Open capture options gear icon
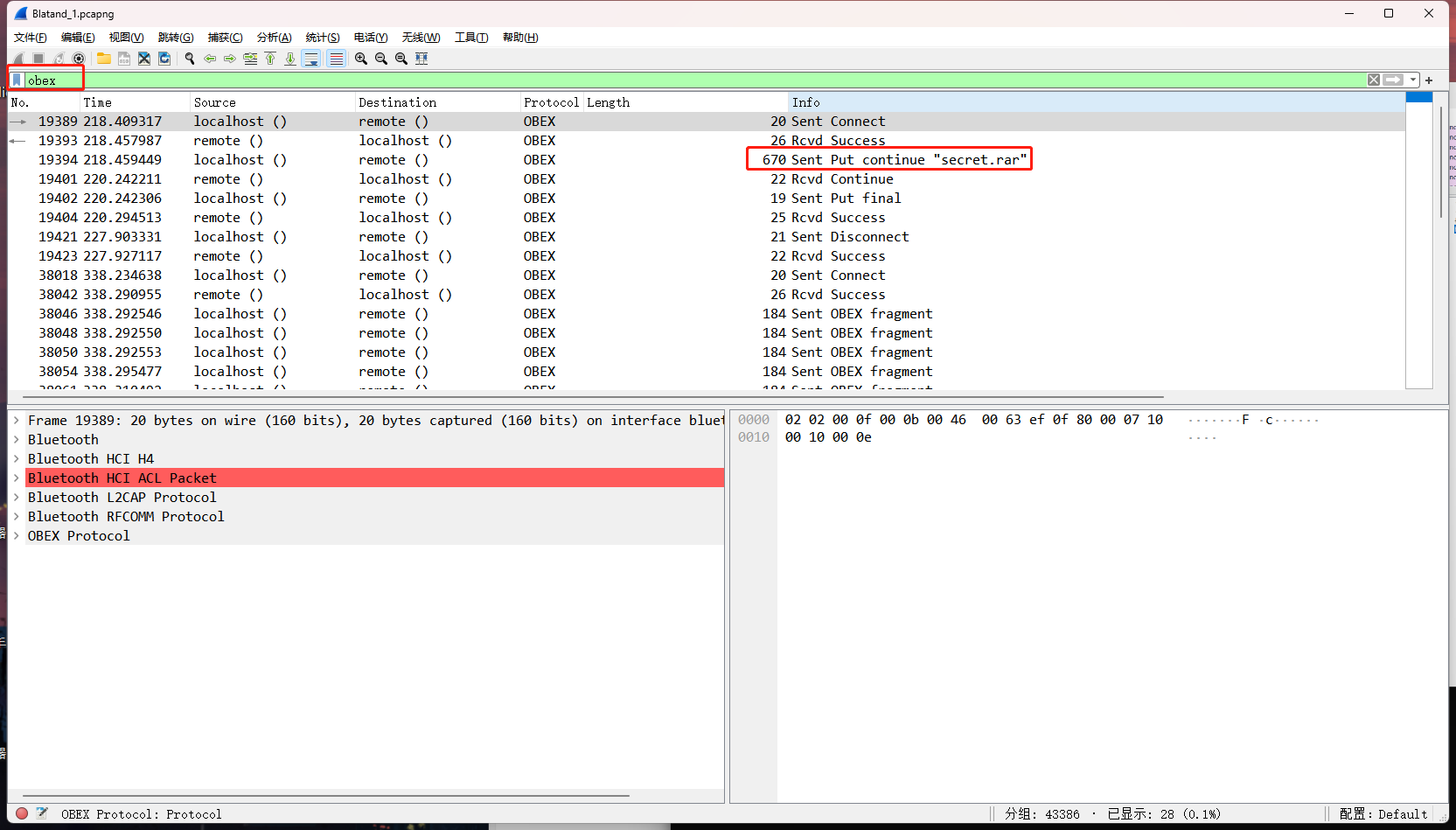1456x830 pixels. pos(79,59)
